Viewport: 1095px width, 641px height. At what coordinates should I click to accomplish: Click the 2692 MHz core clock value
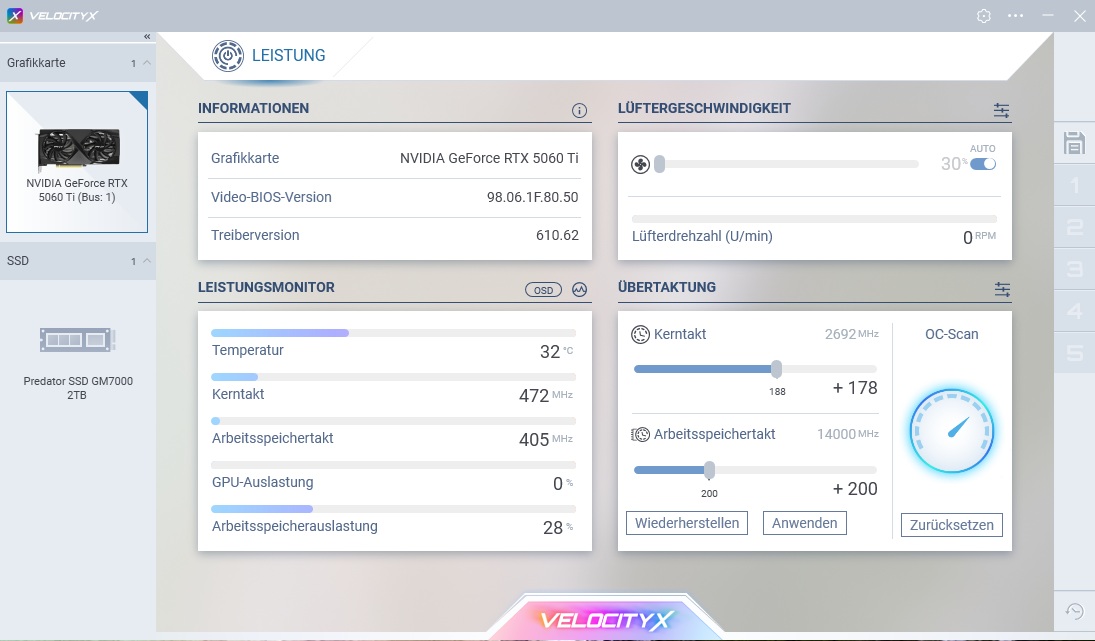851,334
